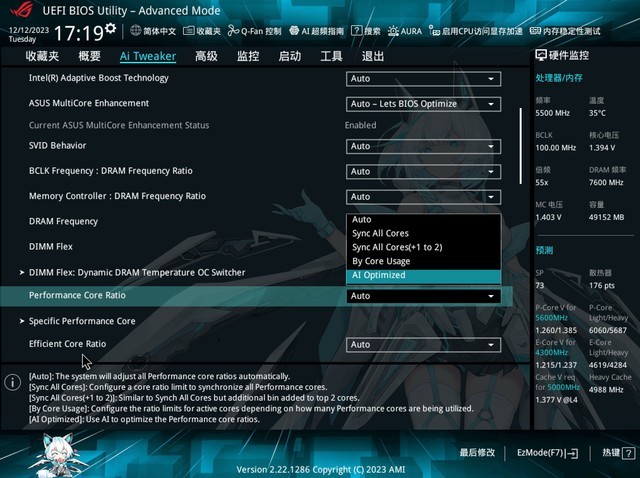Click the hotkeys question mark icon
This screenshot has width=640, height=478.
(x=629, y=453)
